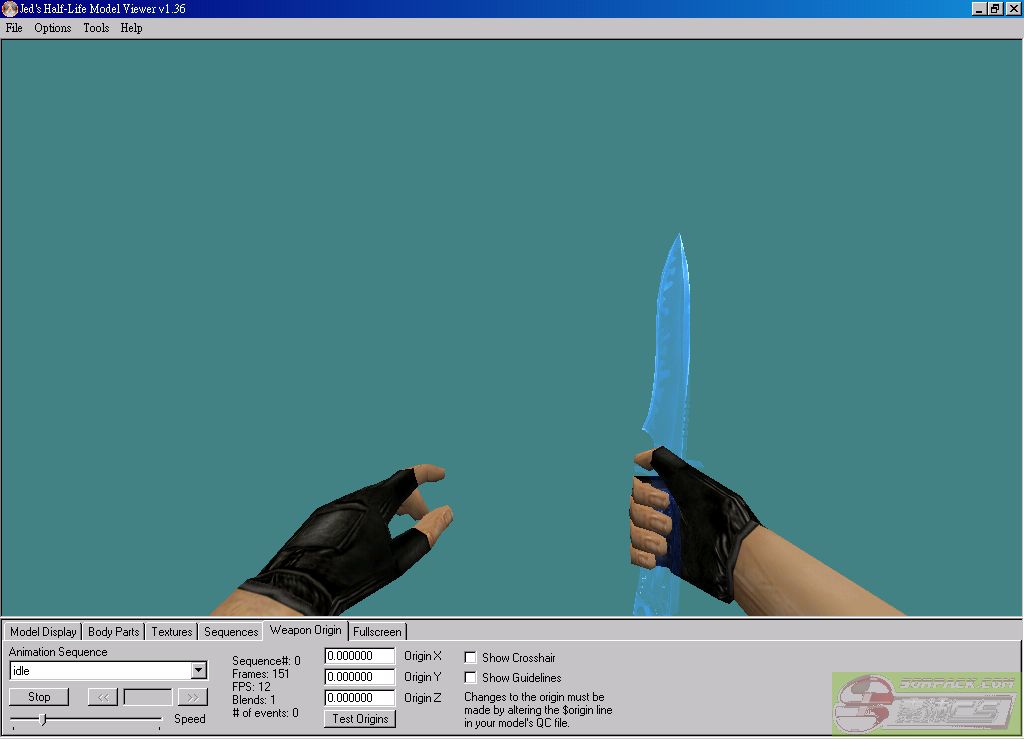Screen dimensions: 1024x739
Task: Switch to the Model Display tab
Action: click(x=43, y=632)
